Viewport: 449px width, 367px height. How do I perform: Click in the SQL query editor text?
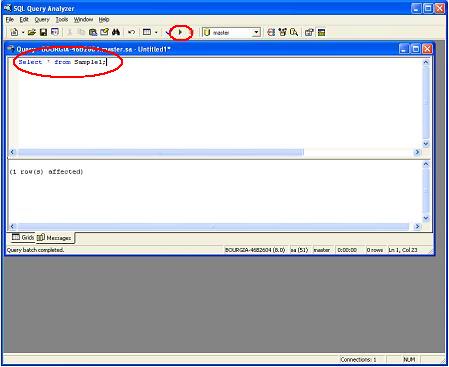click(x=62, y=62)
